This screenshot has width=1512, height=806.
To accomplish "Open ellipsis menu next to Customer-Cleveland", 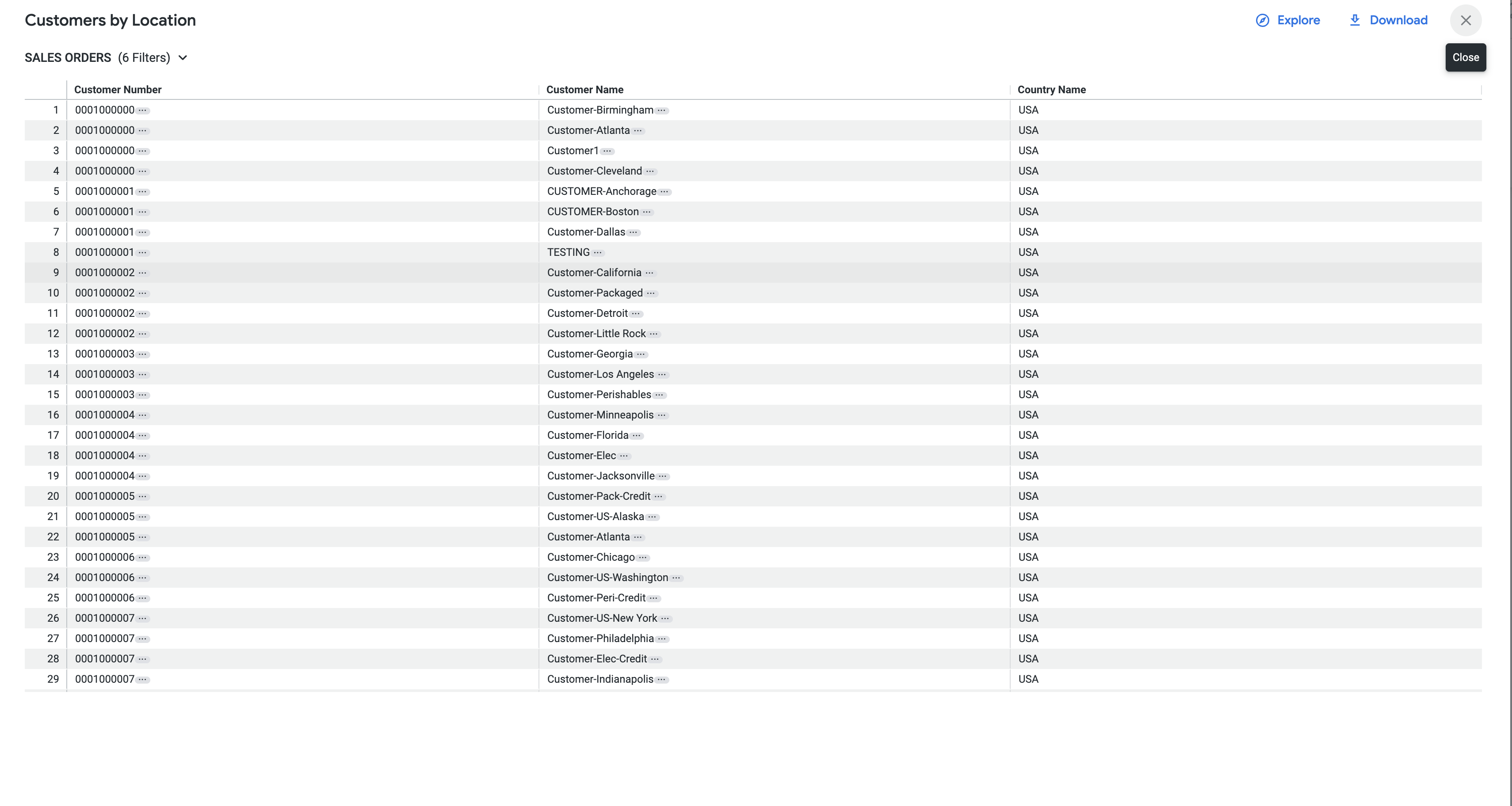I will [650, 171].
